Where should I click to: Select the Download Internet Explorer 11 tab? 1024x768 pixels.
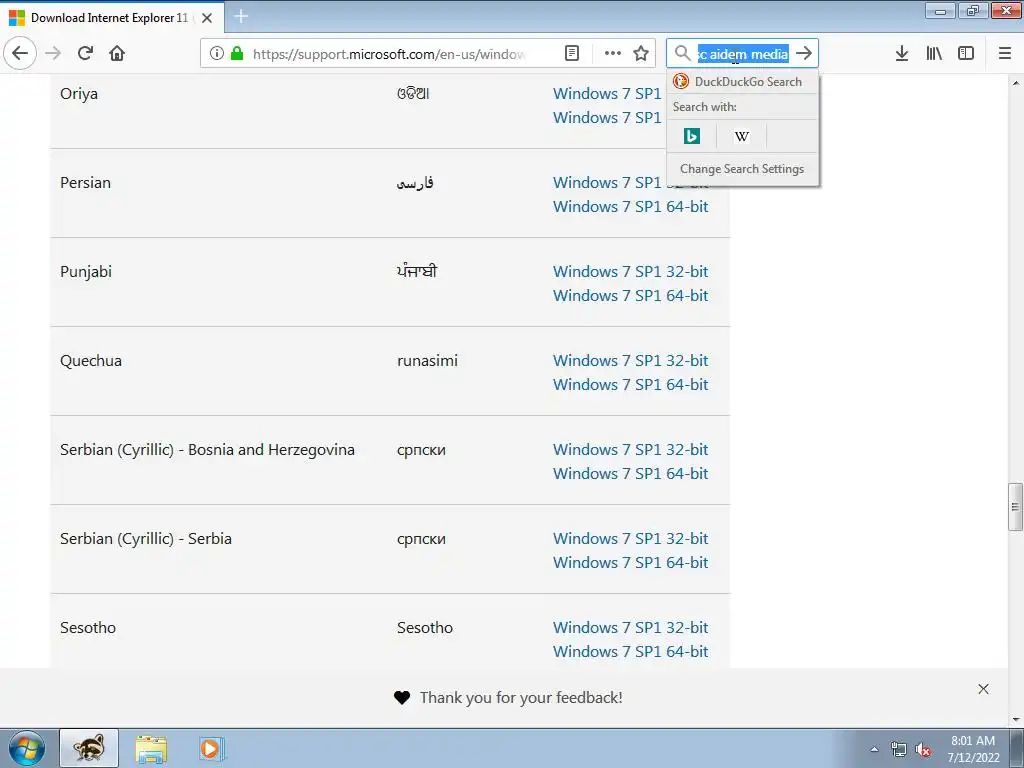tap(111, 18)
